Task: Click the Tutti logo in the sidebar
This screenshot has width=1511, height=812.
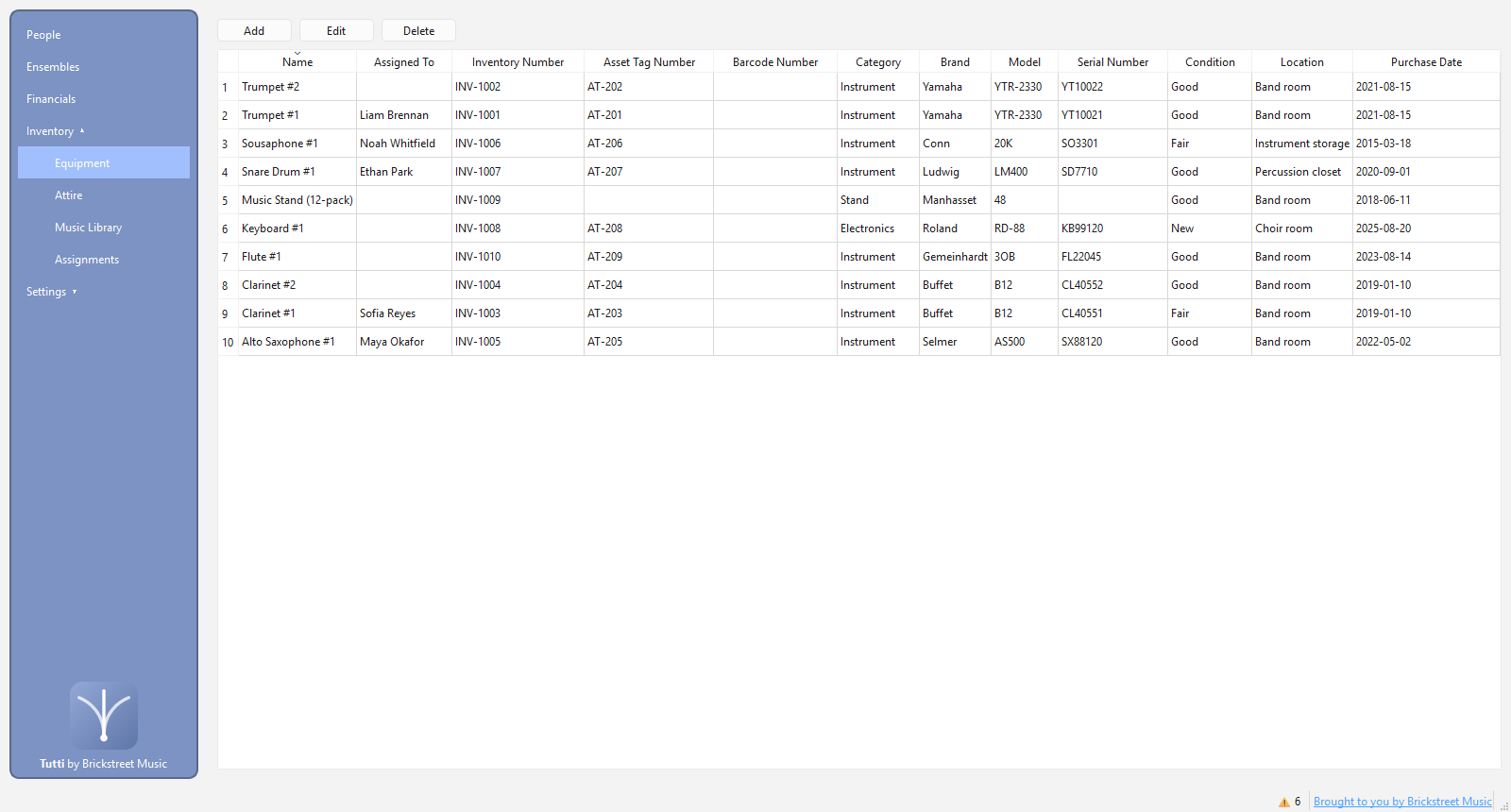Action: point(104,716)
